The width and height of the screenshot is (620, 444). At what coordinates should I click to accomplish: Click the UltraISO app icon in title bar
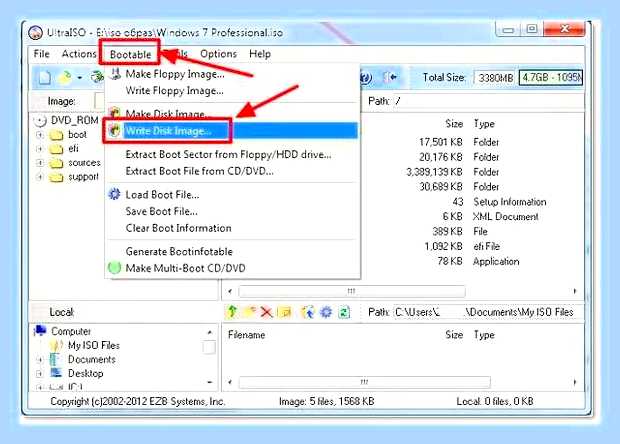tap(36, 32)
